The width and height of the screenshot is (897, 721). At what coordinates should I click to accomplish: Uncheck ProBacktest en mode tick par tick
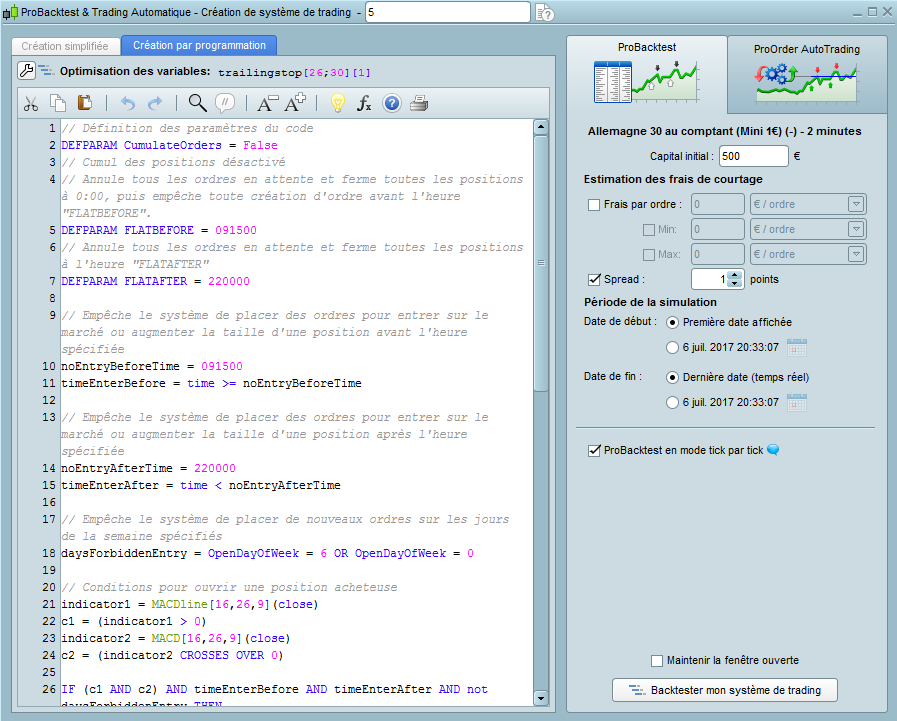595,451
